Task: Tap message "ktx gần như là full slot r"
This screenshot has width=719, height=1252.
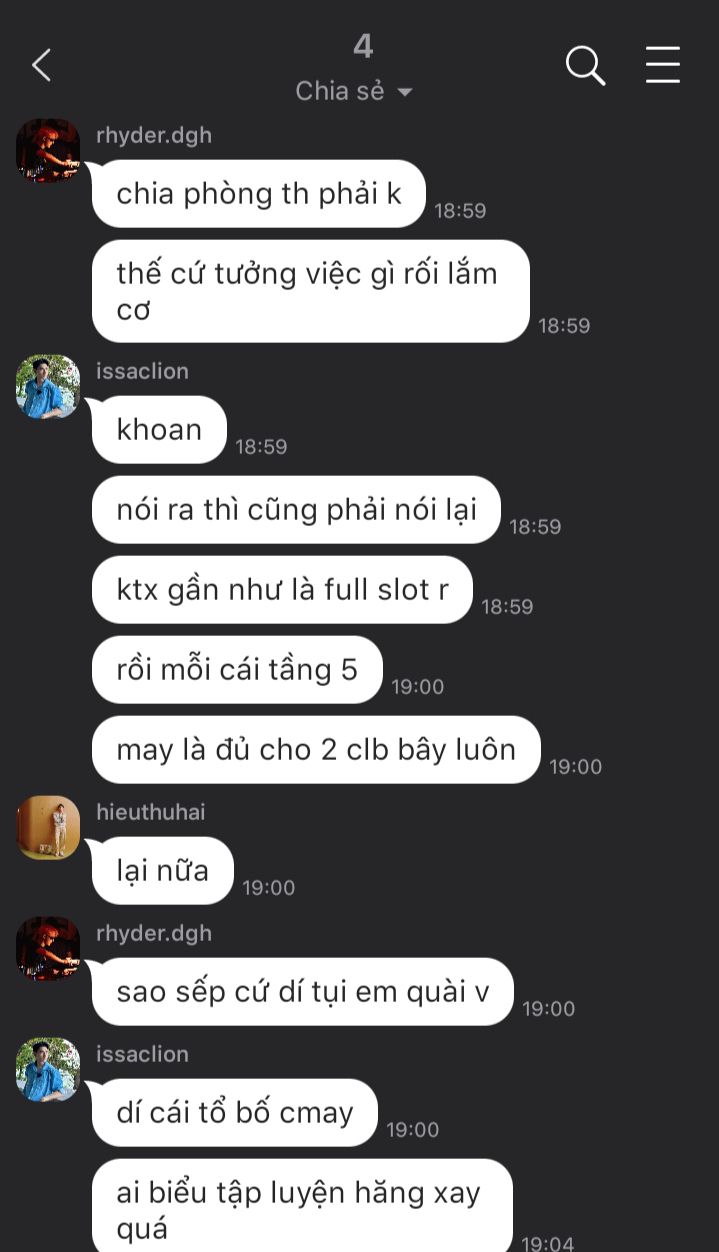Action: (x=282, y=590)
